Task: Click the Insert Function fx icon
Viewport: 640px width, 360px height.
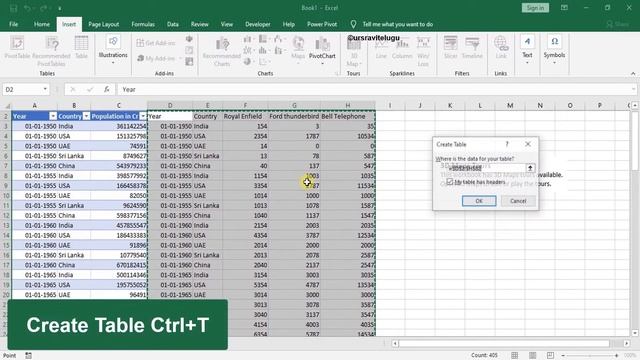Action: (107, 89)
